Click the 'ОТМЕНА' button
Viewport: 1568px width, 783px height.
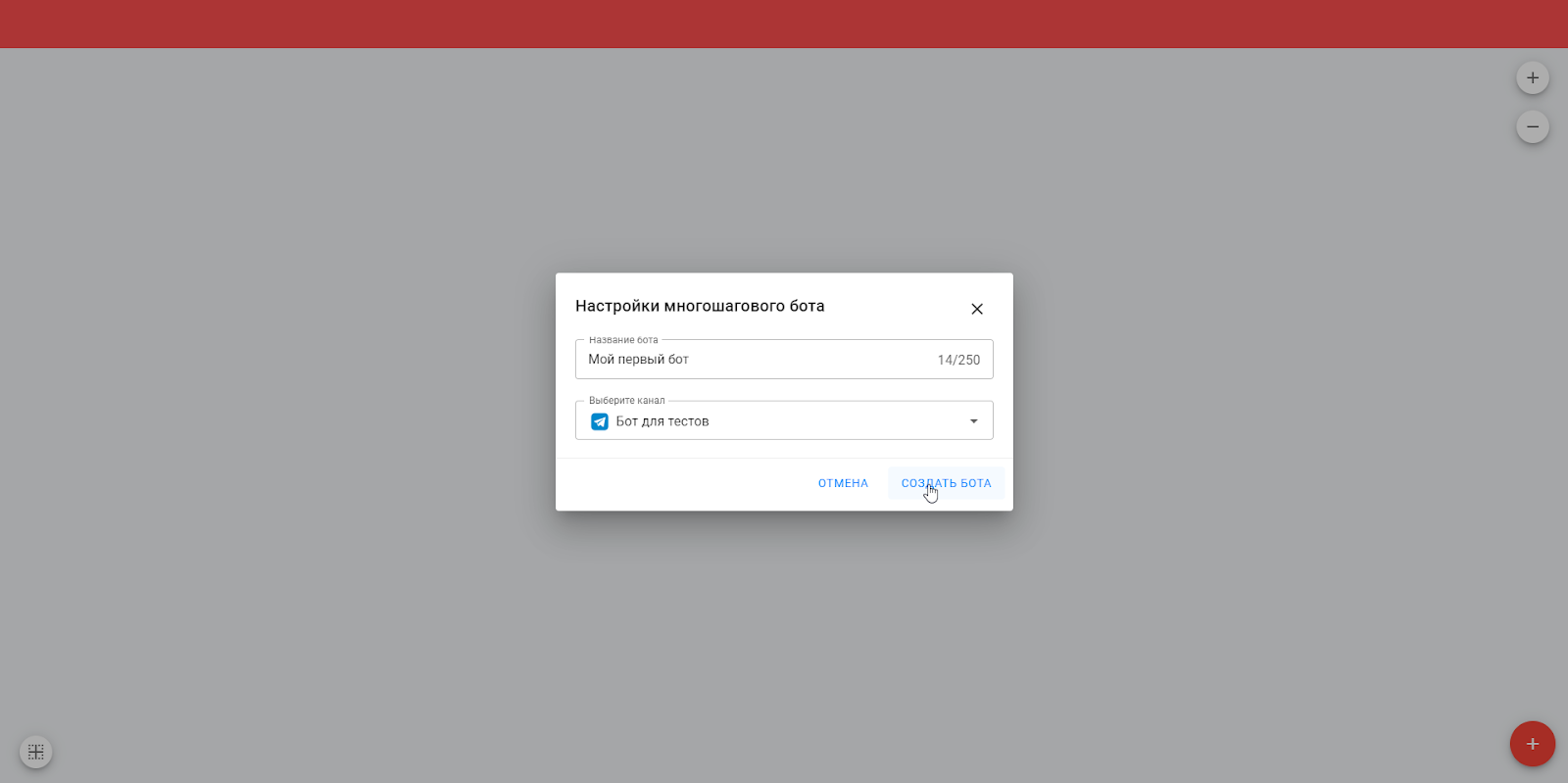843,483
